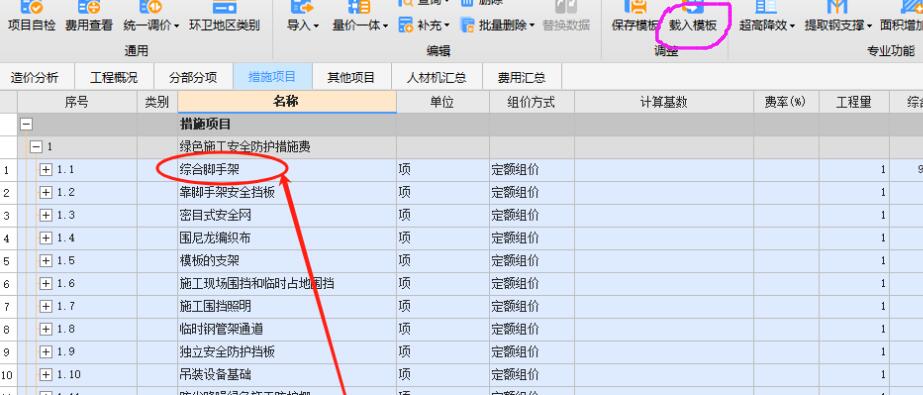
Task: Click the 组价方式 column header
Action: click(532, 102)
